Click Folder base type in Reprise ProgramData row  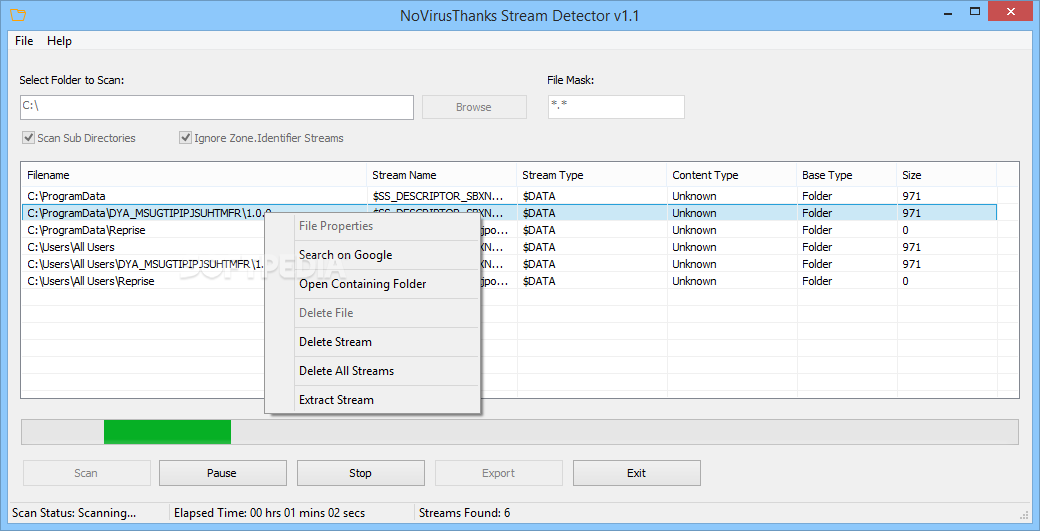pyautogui.click(x=817, y=230)
